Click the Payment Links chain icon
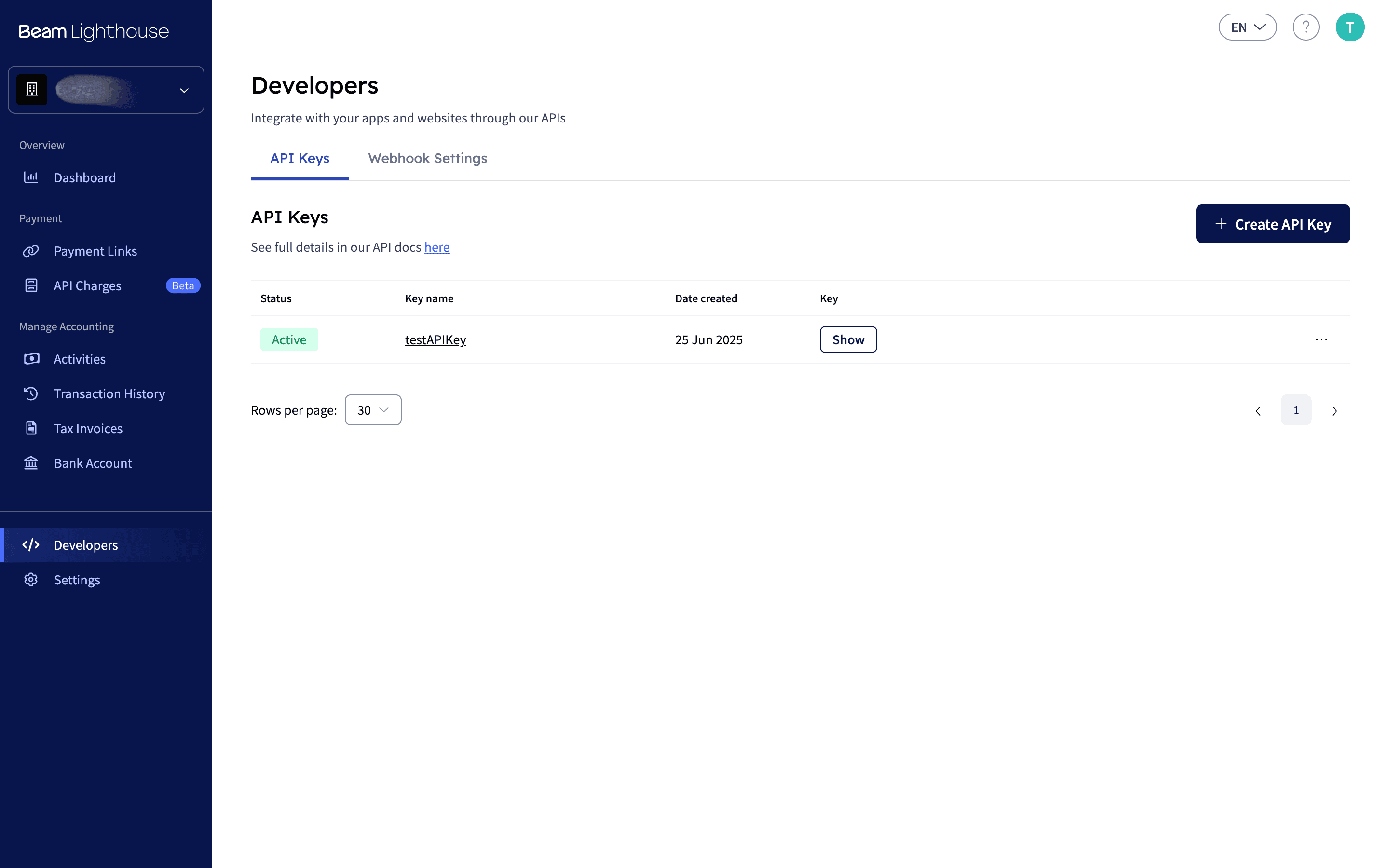Image resolution: width=1389 pixels, height=868 pixels. (x=31, y=251)
